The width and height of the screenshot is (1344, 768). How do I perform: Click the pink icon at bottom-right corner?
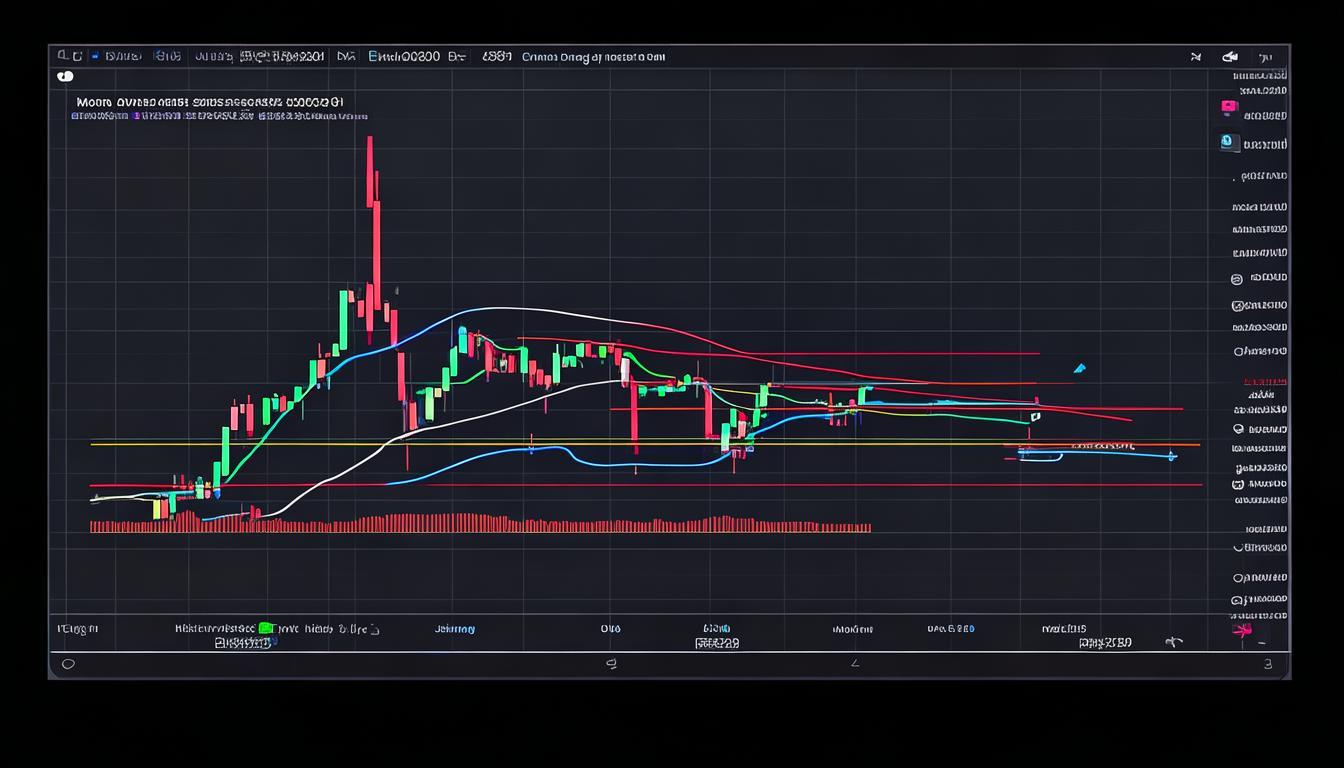click(1242, 630)
